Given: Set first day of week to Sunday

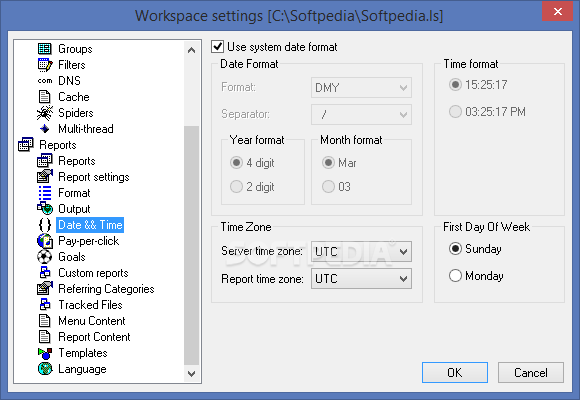Looking at the screenshot, I should [x=455, y=249].
